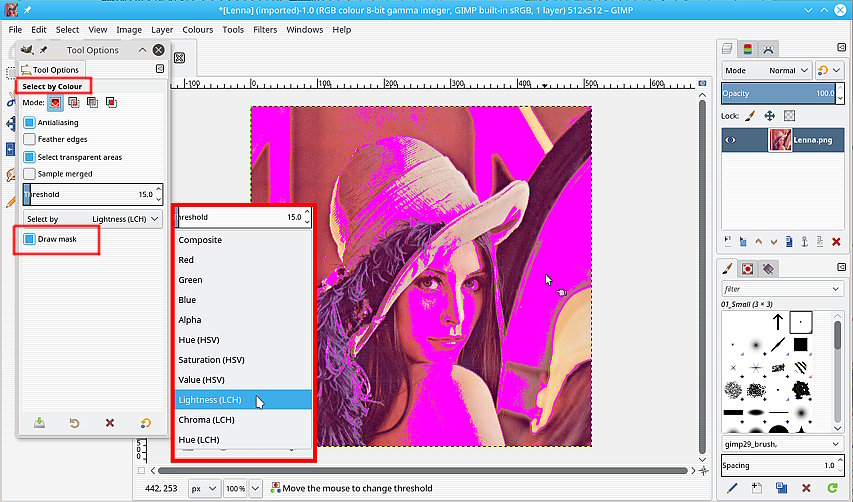
Task: Switch to the Paths tab
Action: click(x=768, y=49)
